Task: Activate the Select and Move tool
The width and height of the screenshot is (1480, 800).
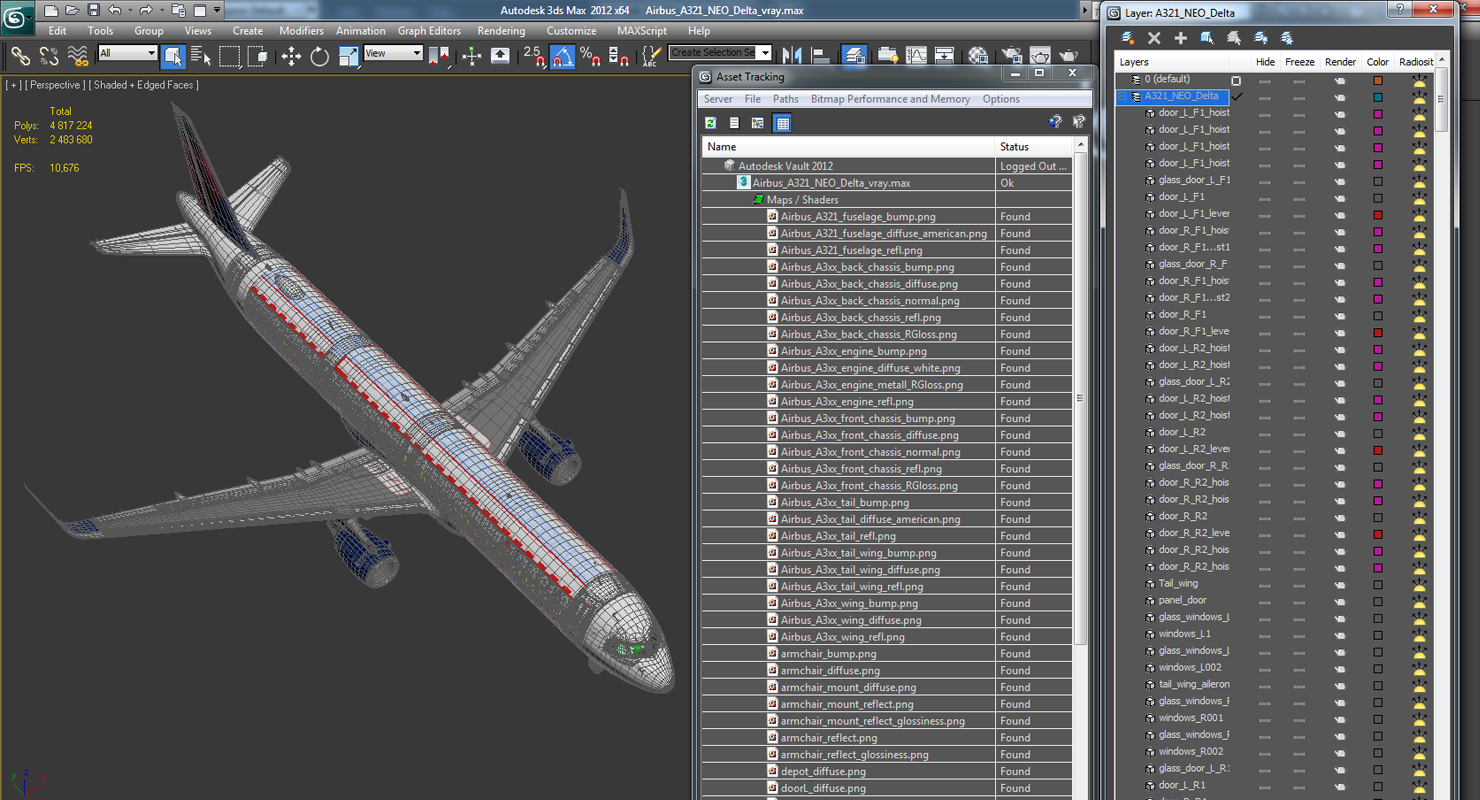Action: pos(291,56)
